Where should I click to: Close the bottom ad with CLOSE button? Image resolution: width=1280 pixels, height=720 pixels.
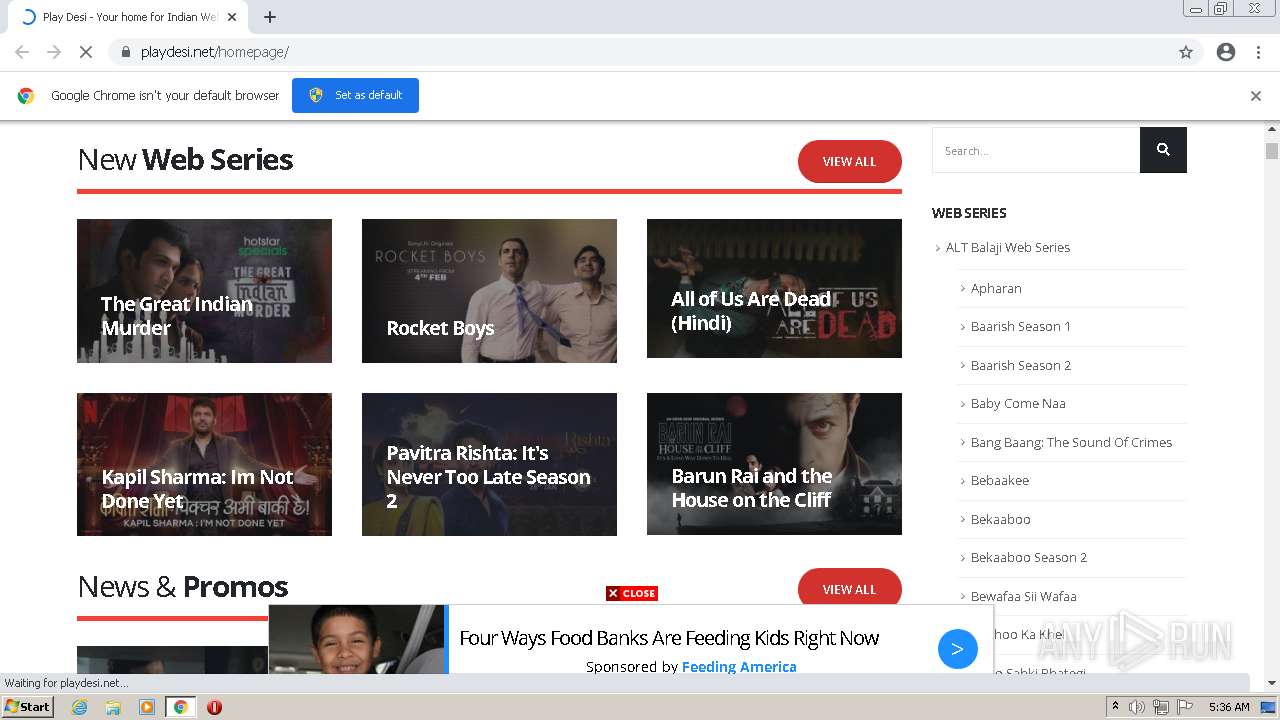(x=632, y=593)
